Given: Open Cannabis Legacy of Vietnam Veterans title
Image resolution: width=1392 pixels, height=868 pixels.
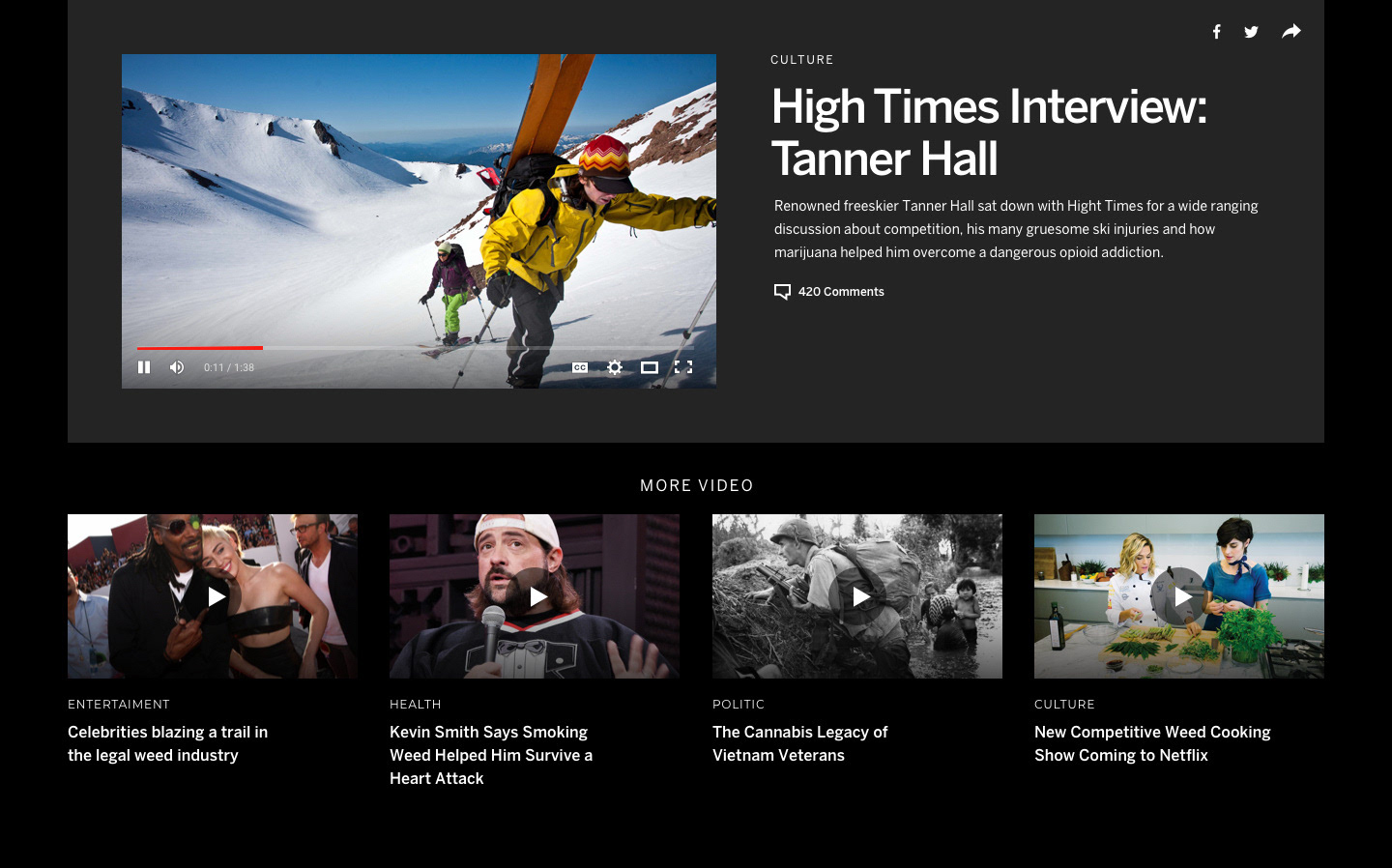Looking at the screenshot, I should pyautogui.click(x=800, y=744).
